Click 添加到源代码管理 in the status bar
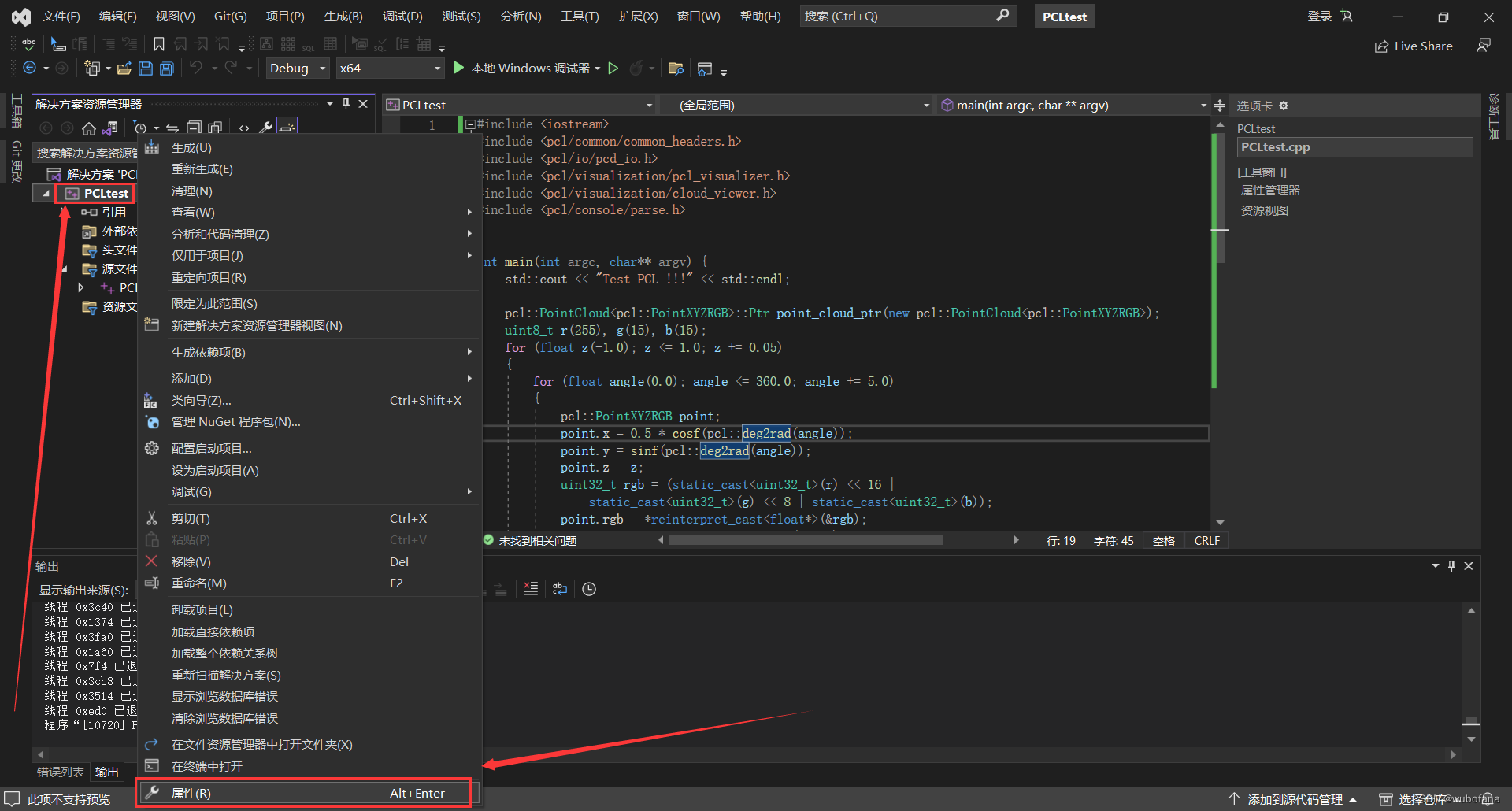The image size is (1512, 811). click(1292, 799)
